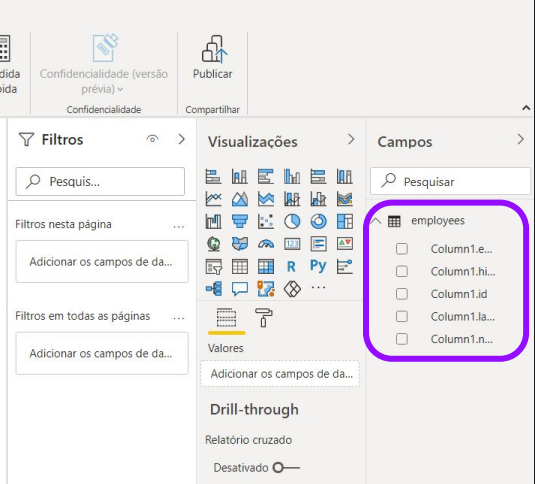Select the R script visual icon
Viewport: 535px width, 484px height.
(291, 266)
